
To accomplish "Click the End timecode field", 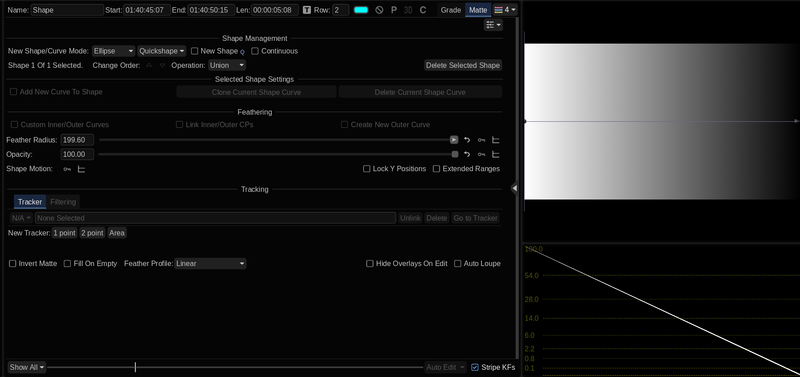I will tap(211, 10).
